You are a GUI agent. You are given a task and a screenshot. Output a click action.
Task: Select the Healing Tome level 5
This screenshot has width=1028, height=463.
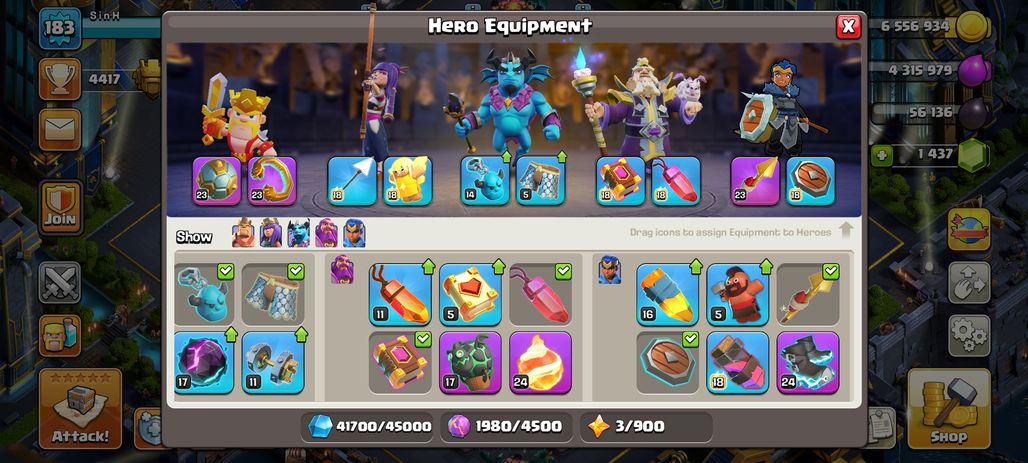[x=470, y=294]
